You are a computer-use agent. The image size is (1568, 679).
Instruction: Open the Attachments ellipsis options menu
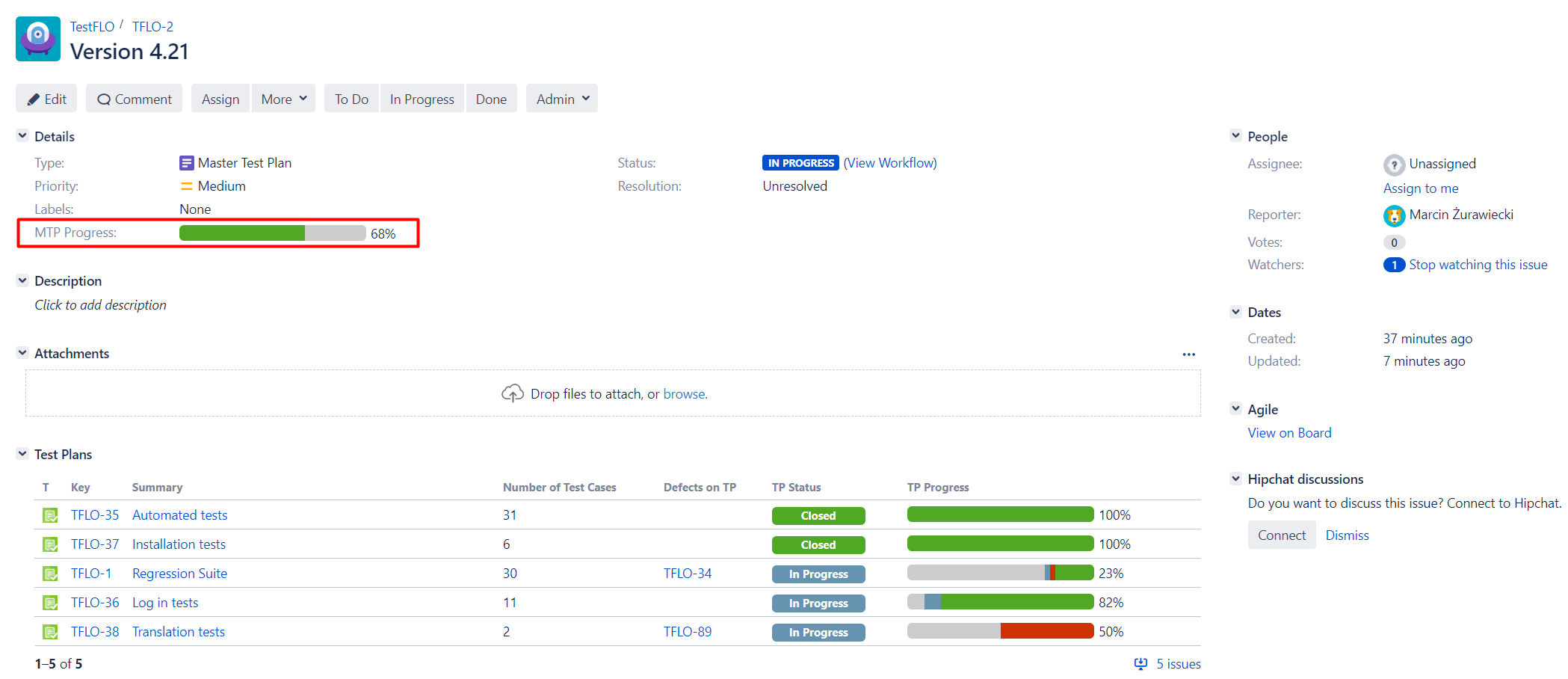coord(1188,354)
